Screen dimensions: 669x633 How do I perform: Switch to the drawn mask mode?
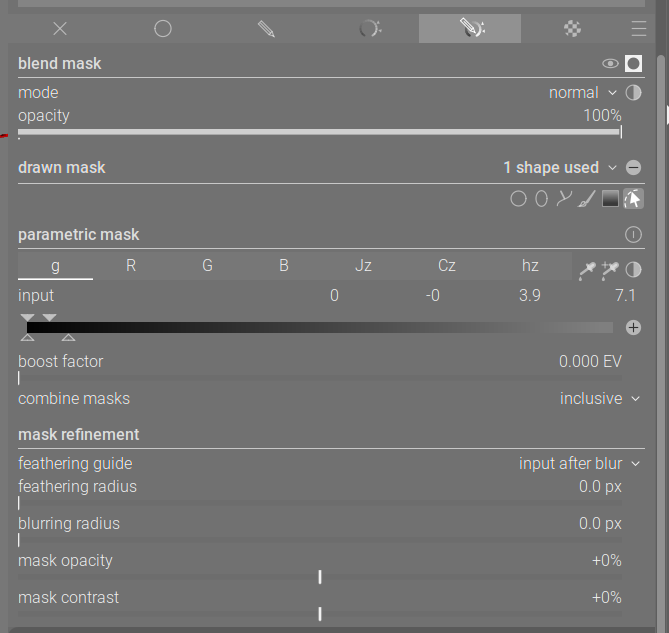(x=266, y=29)
